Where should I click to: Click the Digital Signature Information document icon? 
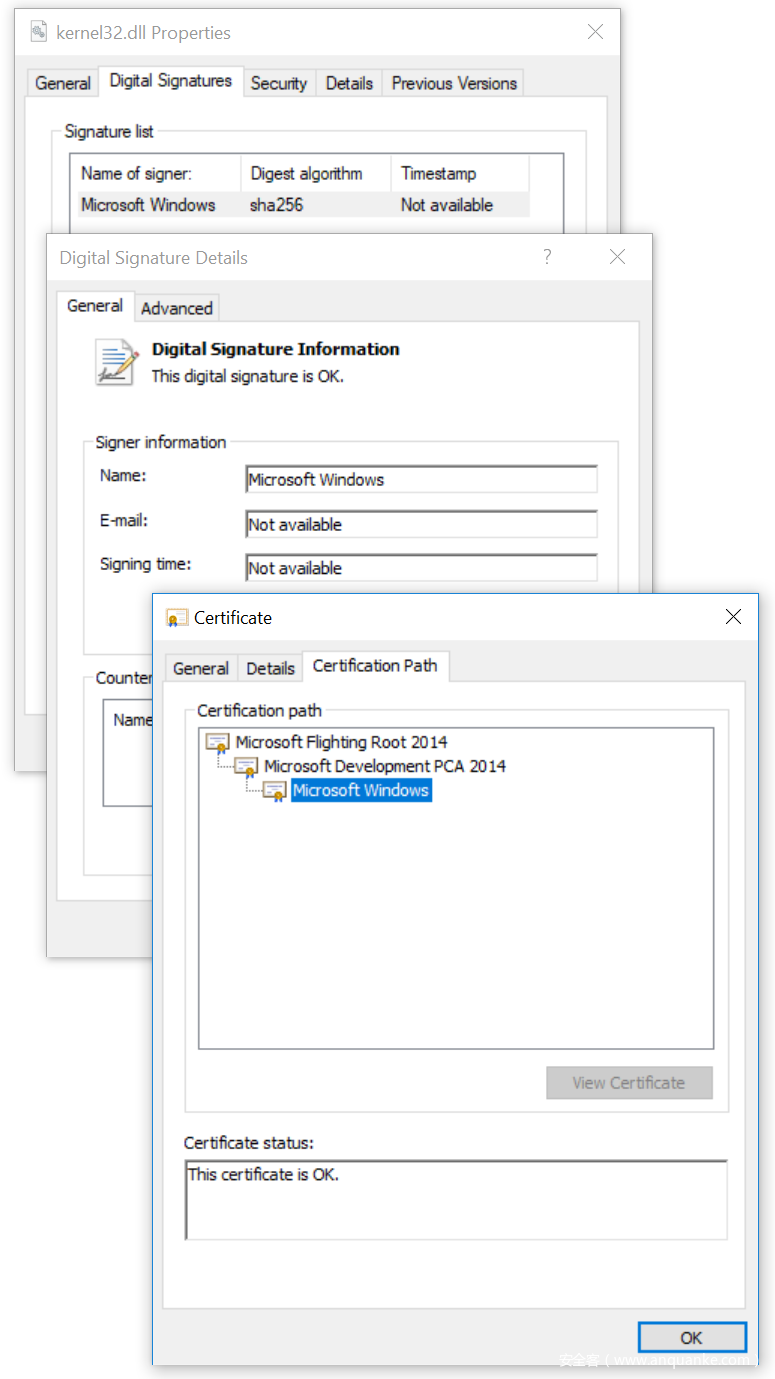click(116, 362)
